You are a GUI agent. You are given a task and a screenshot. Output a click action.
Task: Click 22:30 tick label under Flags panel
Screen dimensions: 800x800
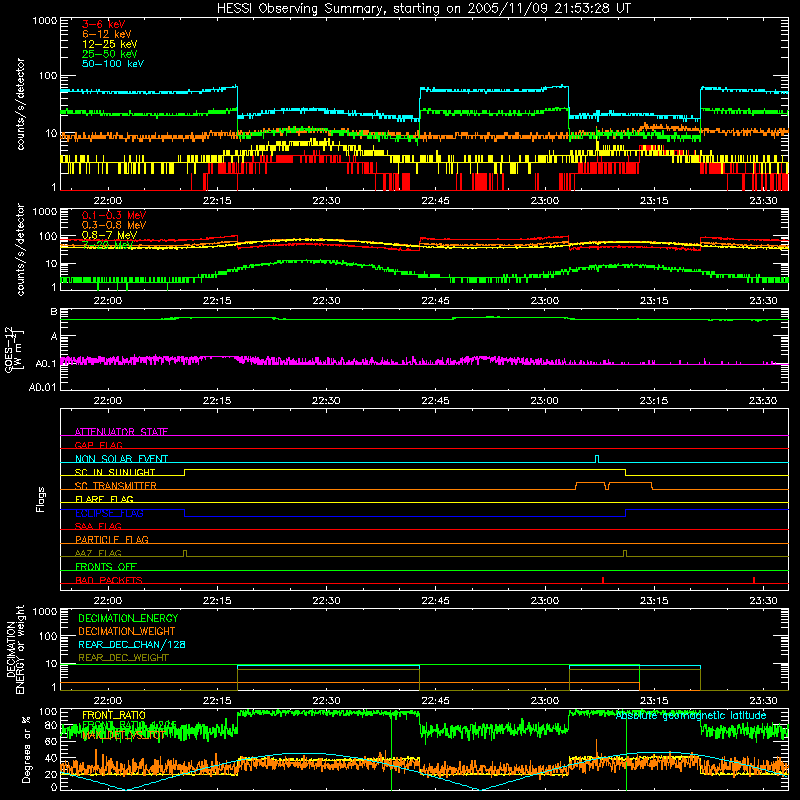326,601
